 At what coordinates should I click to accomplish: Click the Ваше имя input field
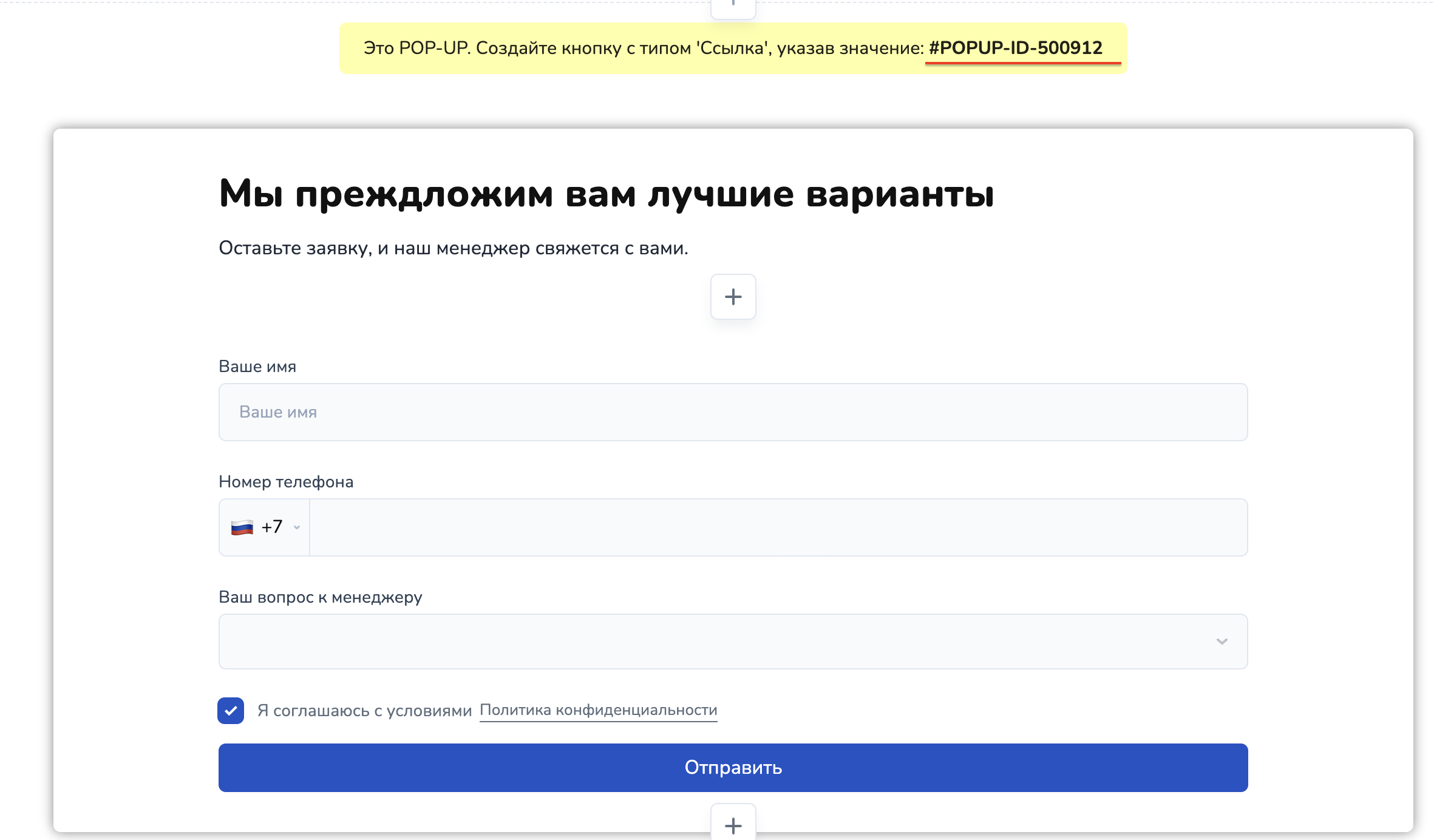[x=733, y=412]
